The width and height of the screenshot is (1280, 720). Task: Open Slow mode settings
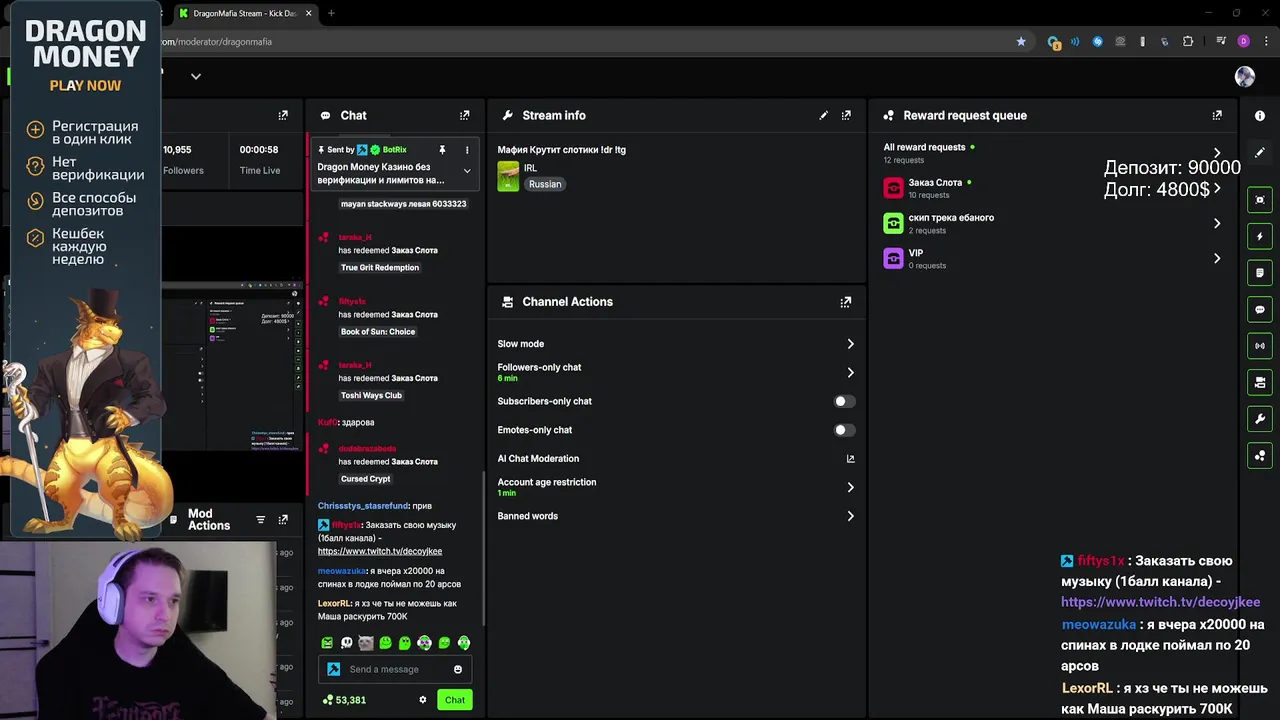(676, 344)
